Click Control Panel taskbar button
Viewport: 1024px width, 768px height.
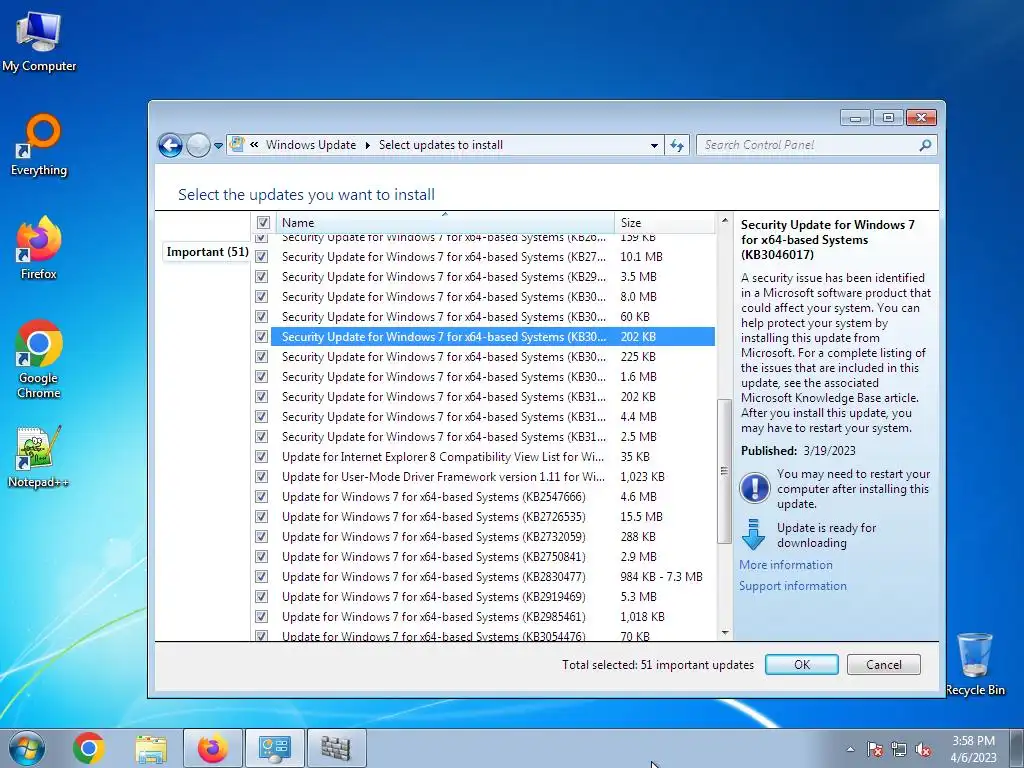[274, 748]
